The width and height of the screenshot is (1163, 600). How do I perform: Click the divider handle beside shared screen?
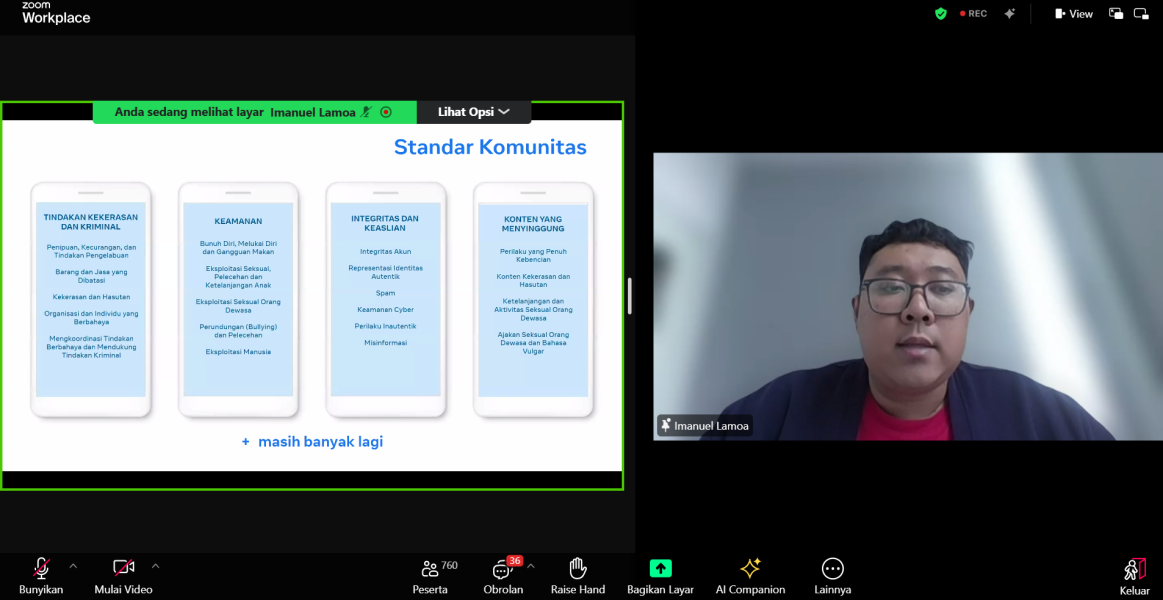point(629,296)
